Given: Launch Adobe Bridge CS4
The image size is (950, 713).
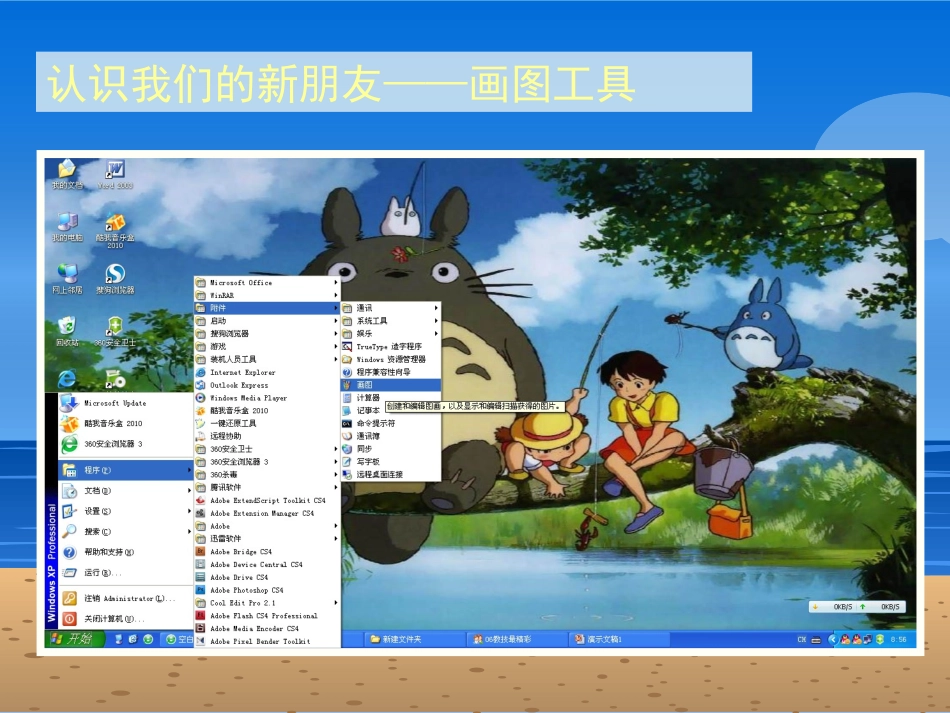Looking at the screenshot, I should pos(267,552).
